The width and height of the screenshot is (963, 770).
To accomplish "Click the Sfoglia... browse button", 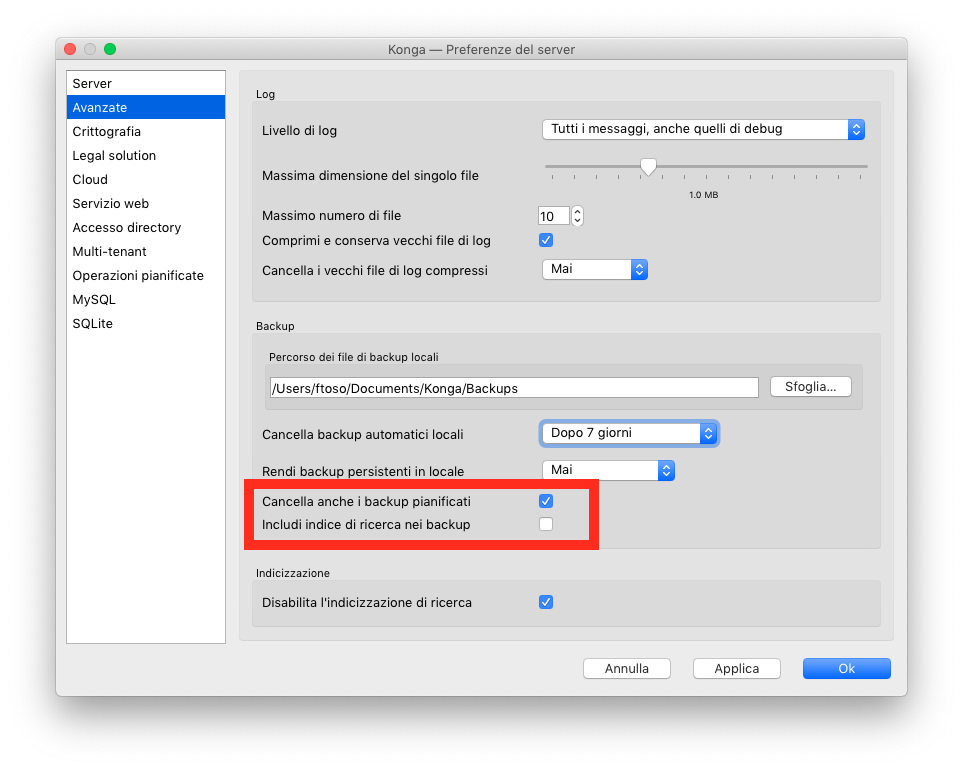I will point(810,387).
